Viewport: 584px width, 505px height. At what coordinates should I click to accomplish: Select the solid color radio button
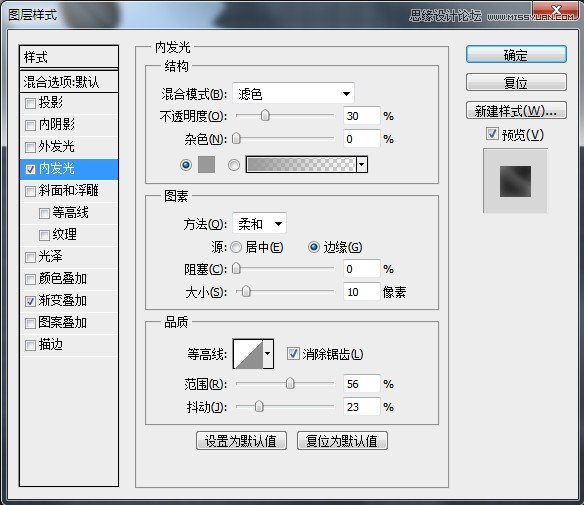click(x=186, y=165)
